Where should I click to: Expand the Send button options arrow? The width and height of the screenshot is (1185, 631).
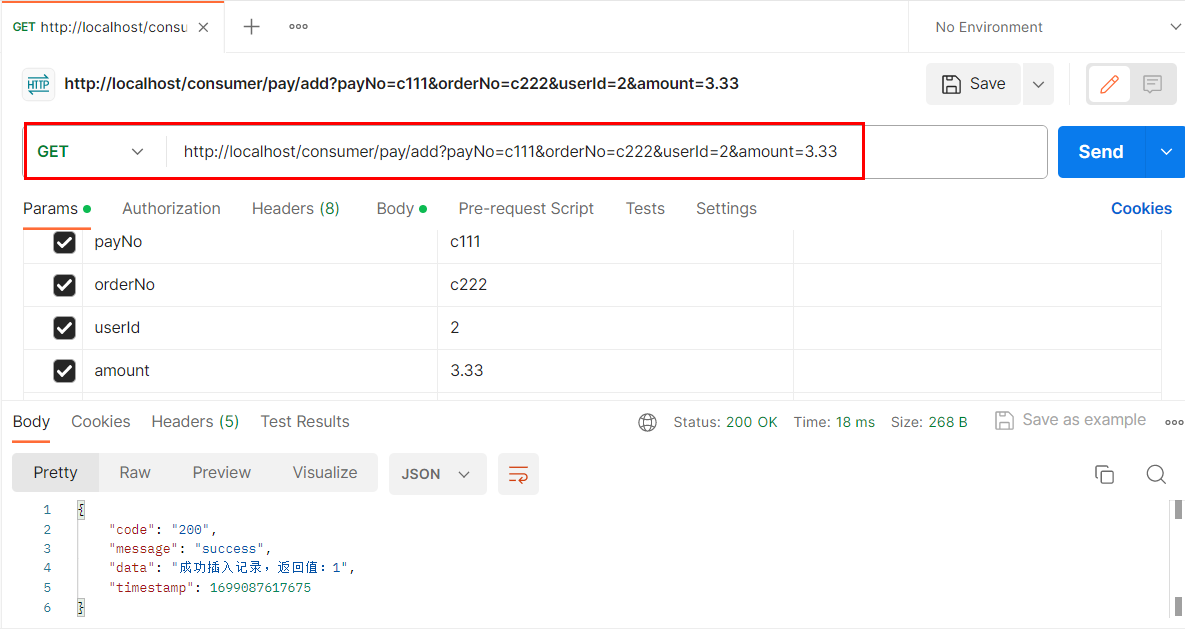(x=1166, y=152)
